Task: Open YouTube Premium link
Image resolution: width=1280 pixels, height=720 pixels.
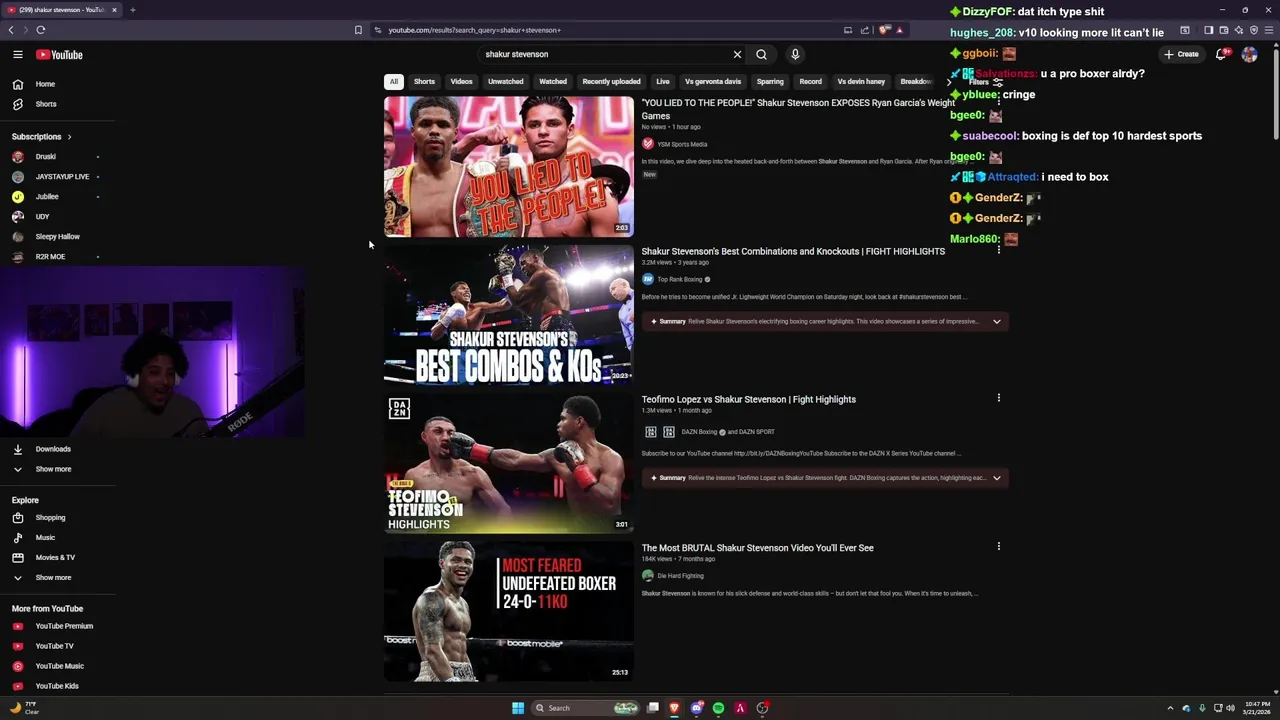Action: 54,626
